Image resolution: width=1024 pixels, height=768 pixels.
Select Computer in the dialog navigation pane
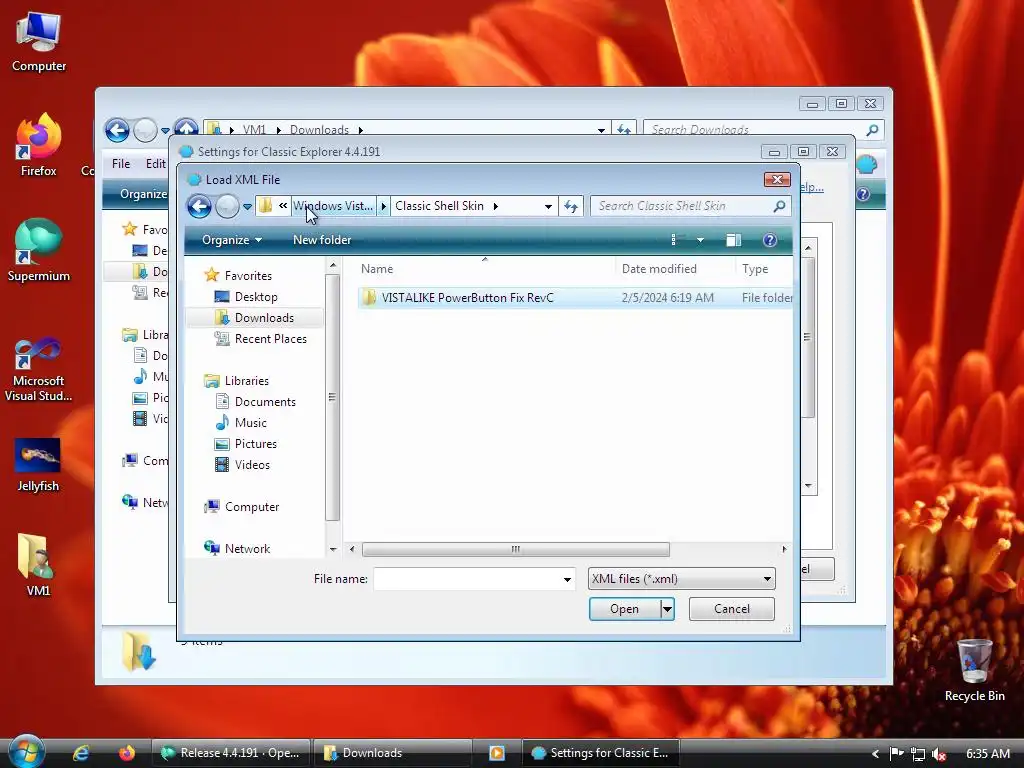[x=251, y=507]
